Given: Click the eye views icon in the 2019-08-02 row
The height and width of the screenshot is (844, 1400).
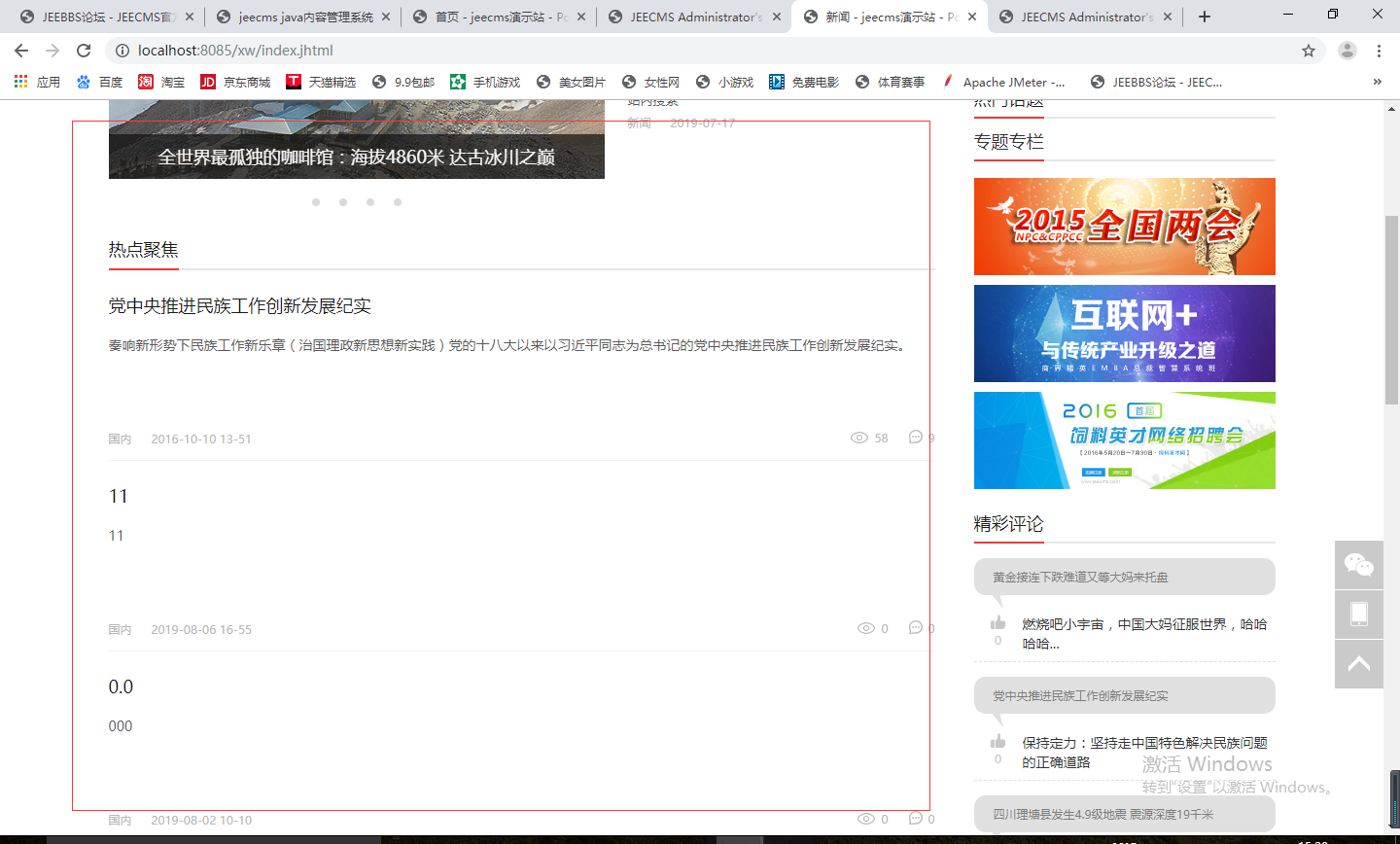Looking at the screenshot, I should (866, 819).
